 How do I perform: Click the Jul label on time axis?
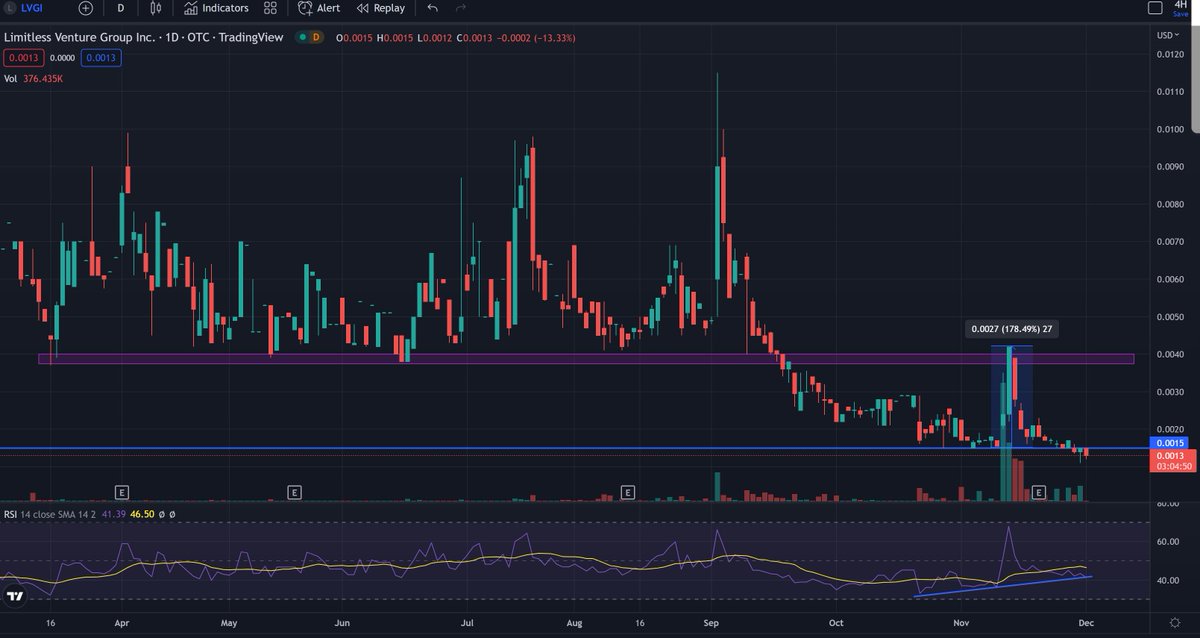467,622
